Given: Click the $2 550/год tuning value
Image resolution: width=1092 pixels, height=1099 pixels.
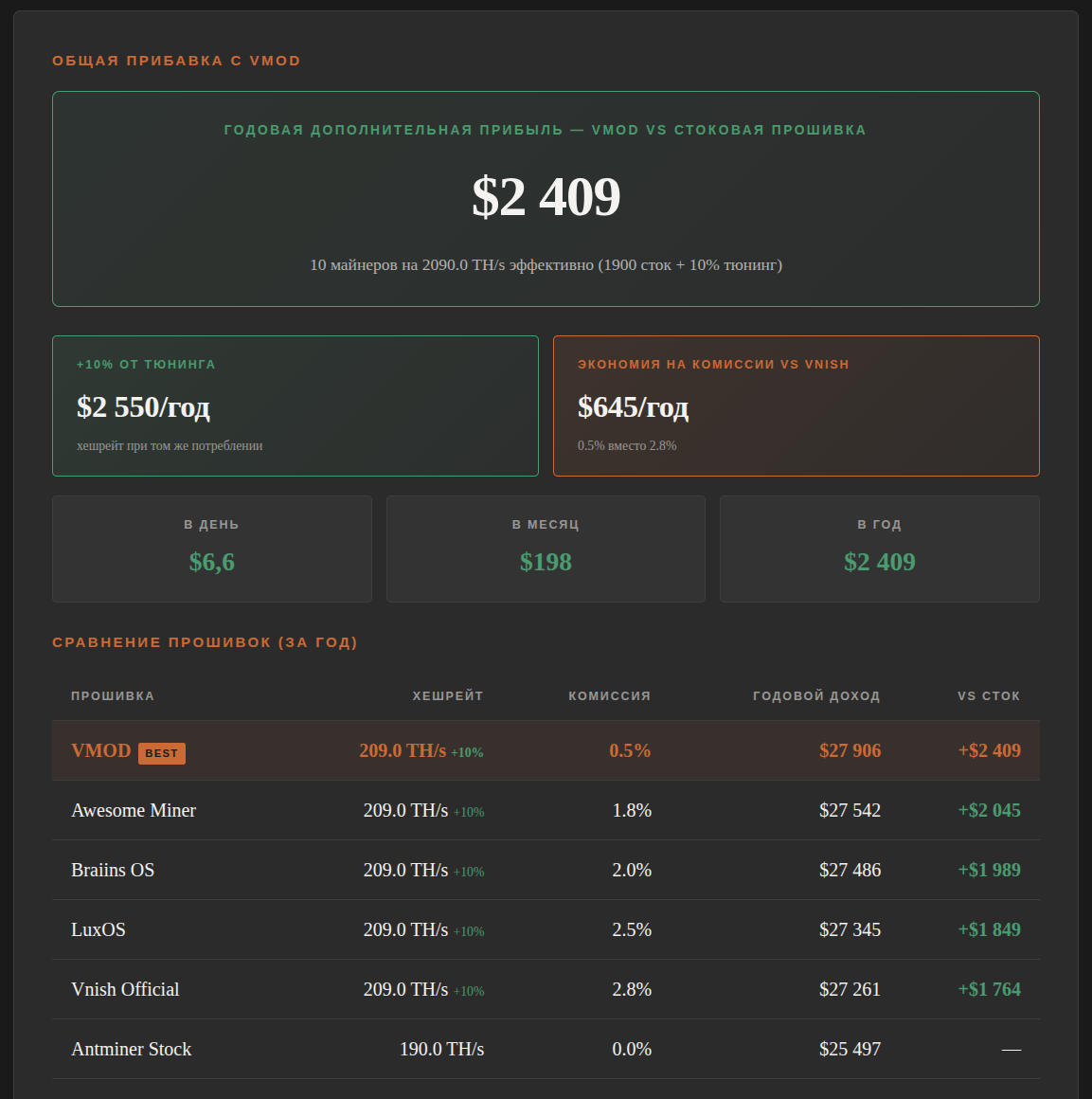Looking at the screenshot, I should [144, 407].
